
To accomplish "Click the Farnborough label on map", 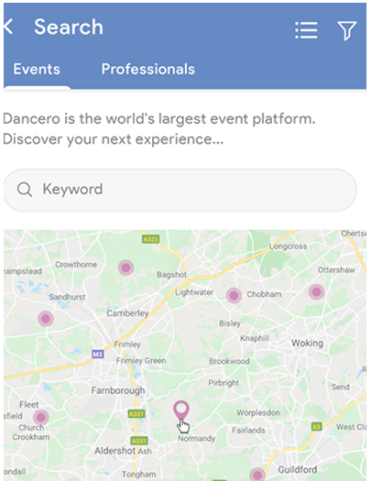I will click(118, 390).
